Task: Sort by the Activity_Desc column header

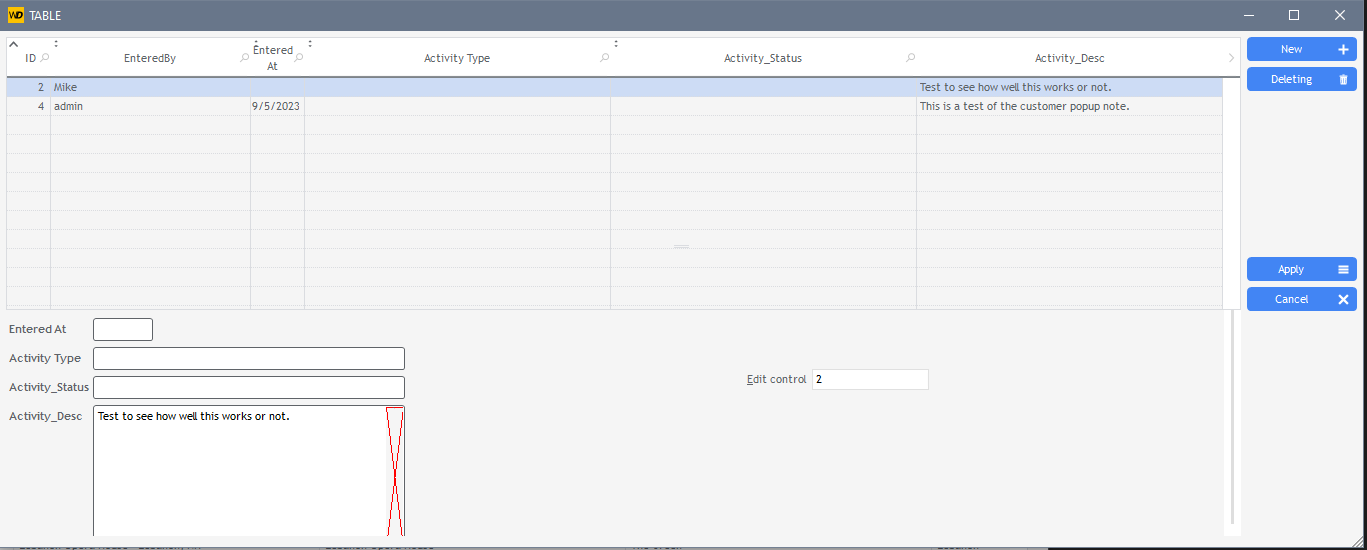Action: click(1069, 58)
